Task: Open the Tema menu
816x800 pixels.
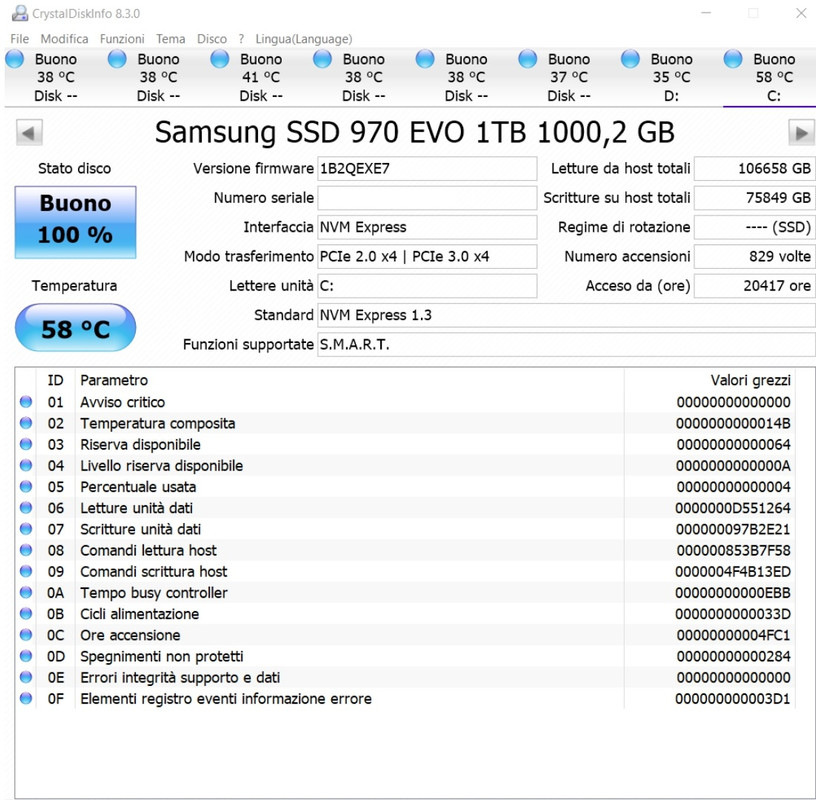Action: pos(171,39)
